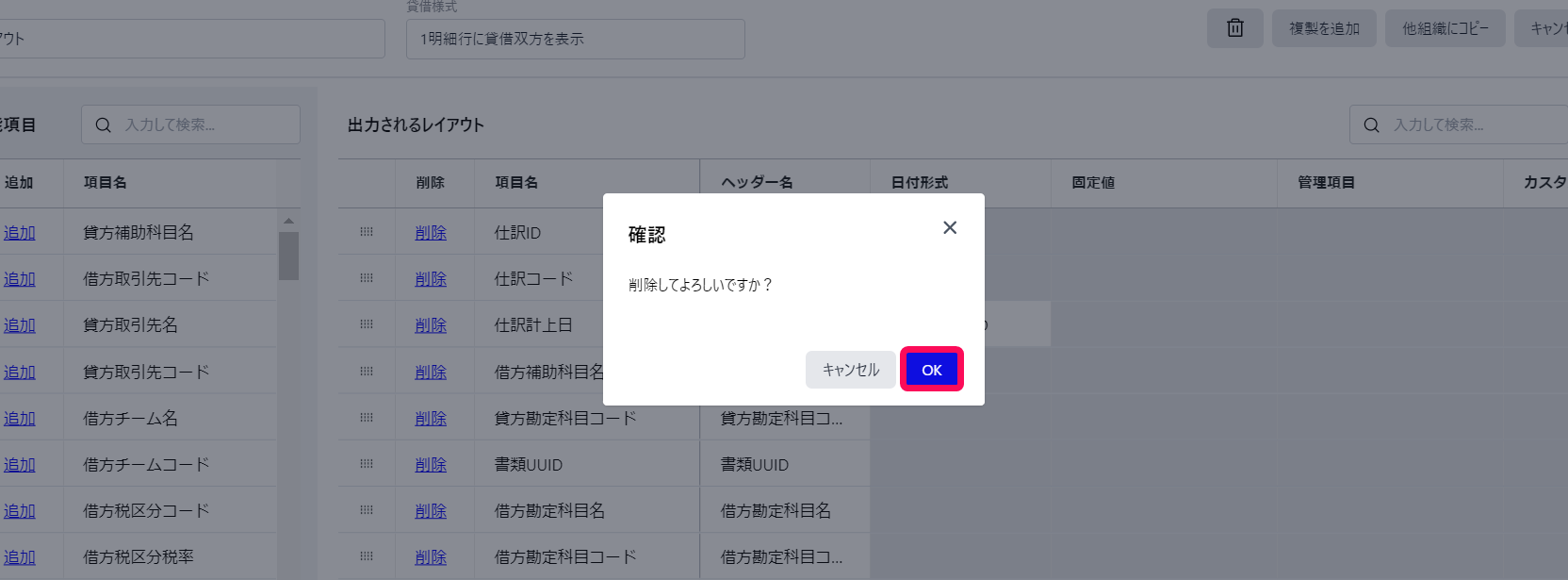Click 削除 link for 仕訳ID row

pos(431,232)
